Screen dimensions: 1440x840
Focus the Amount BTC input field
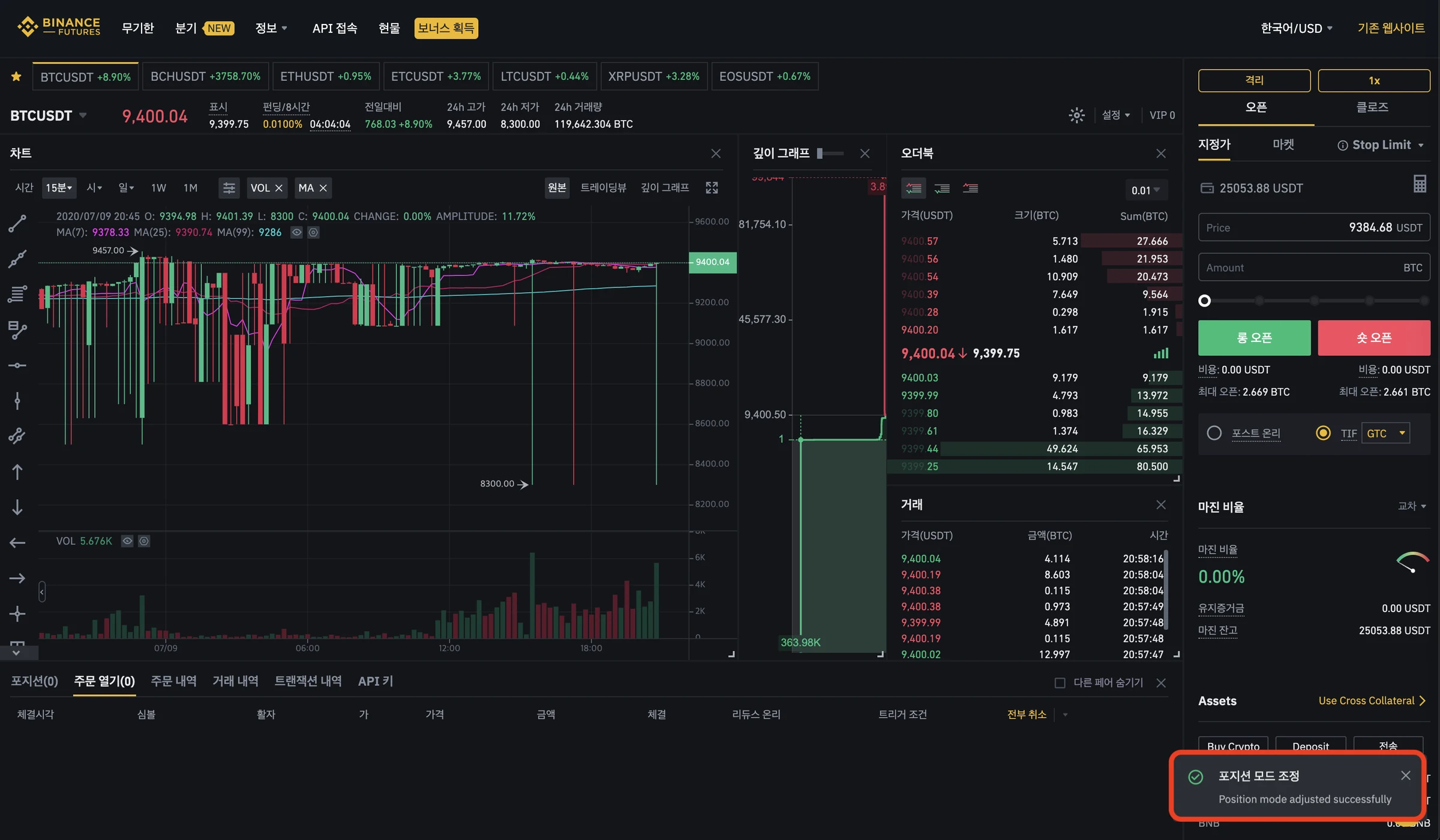click(x=1314, y=268)
